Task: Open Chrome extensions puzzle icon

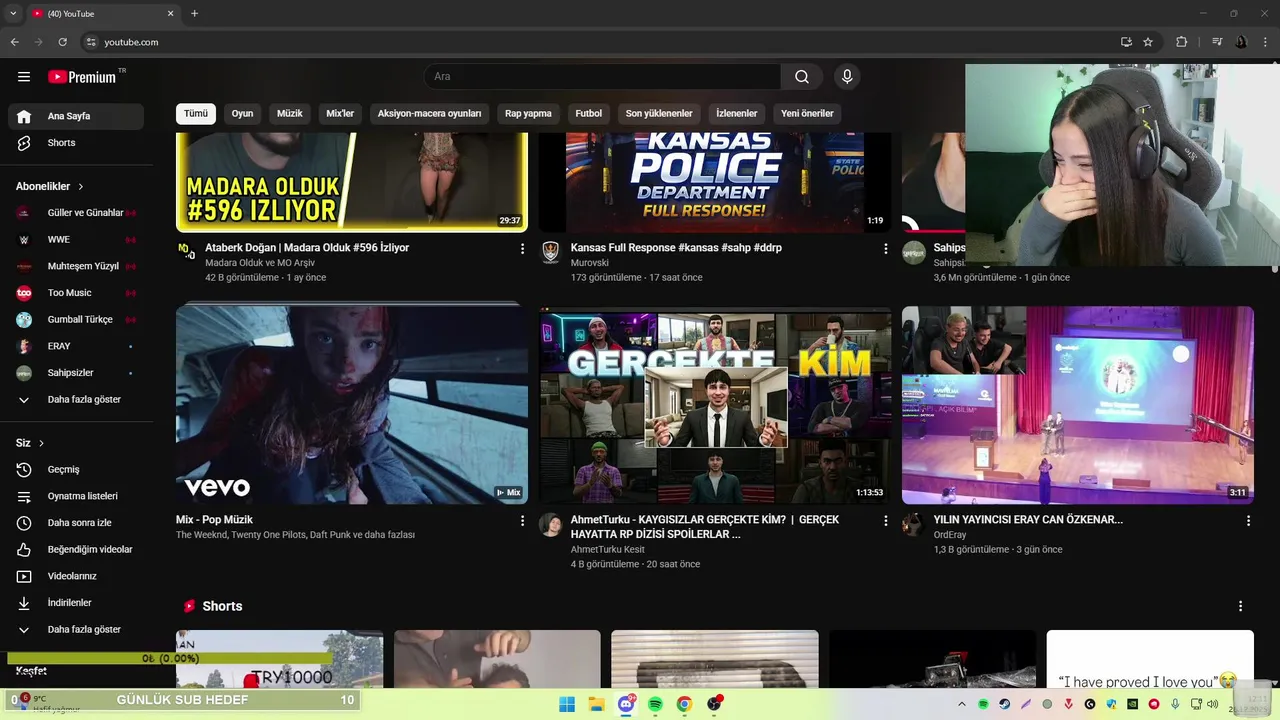Action: tap(1182, 42)
